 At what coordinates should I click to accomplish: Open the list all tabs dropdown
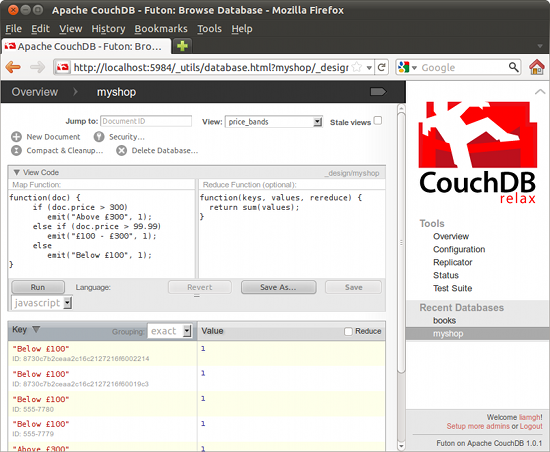540,46
